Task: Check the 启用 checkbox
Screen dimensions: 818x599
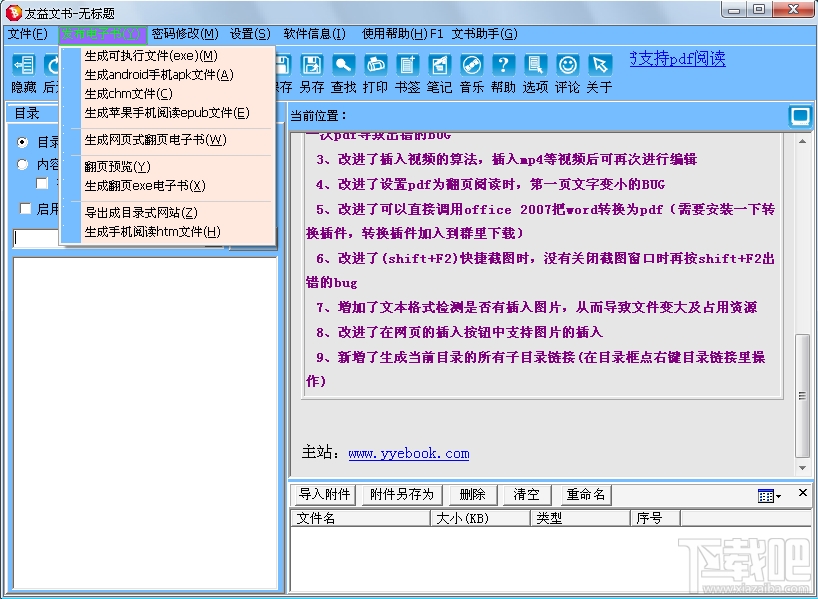Action: pyautogui.click(x=23, y=208)
